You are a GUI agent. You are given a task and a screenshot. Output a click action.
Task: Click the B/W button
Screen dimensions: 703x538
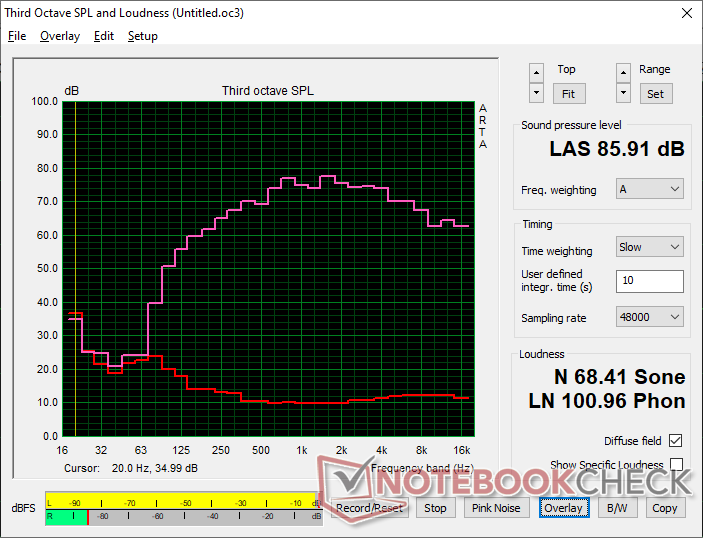pyautogui.click(x=617, y=508)
